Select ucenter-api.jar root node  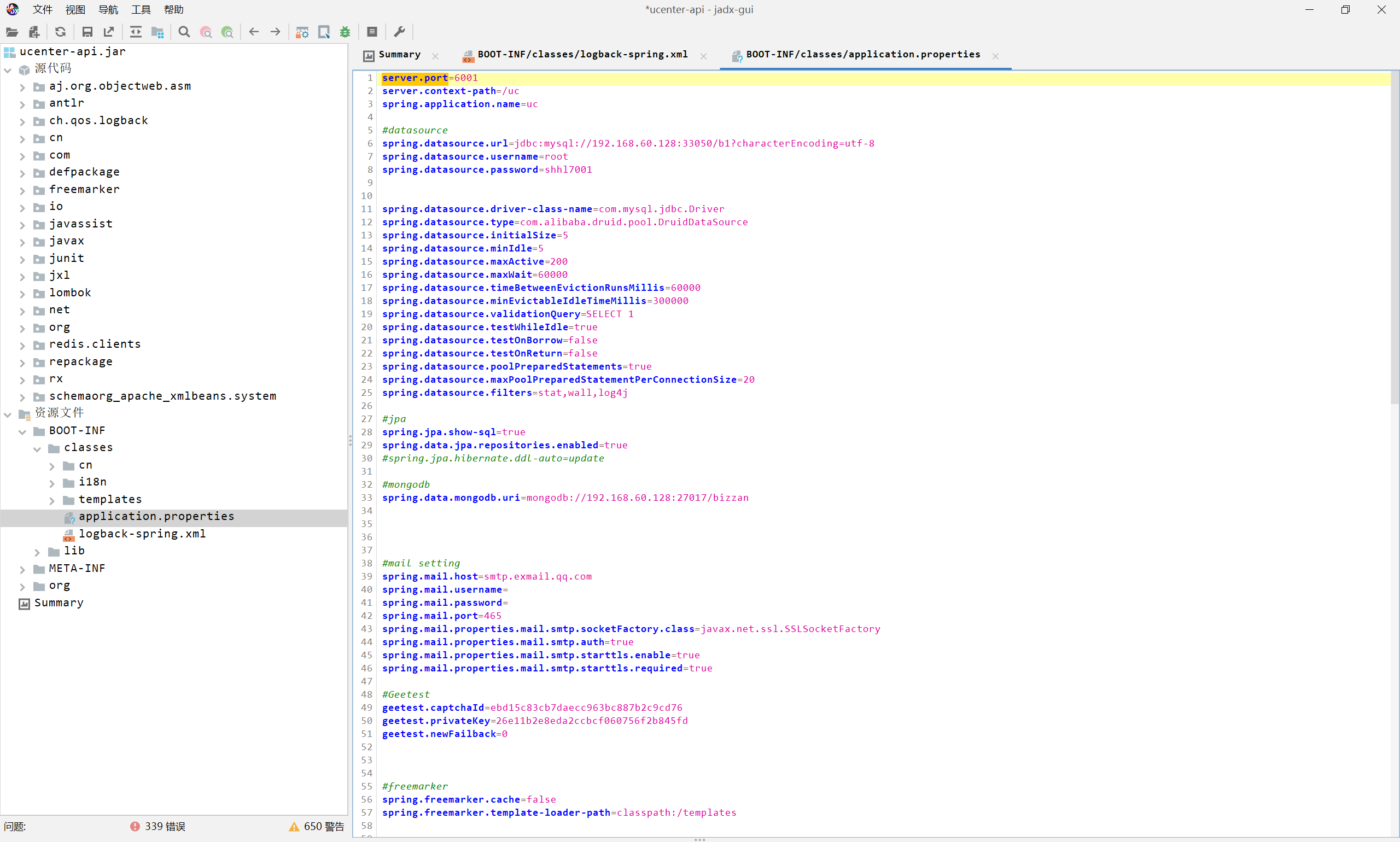pyautogui.click(x=73, y=51)
